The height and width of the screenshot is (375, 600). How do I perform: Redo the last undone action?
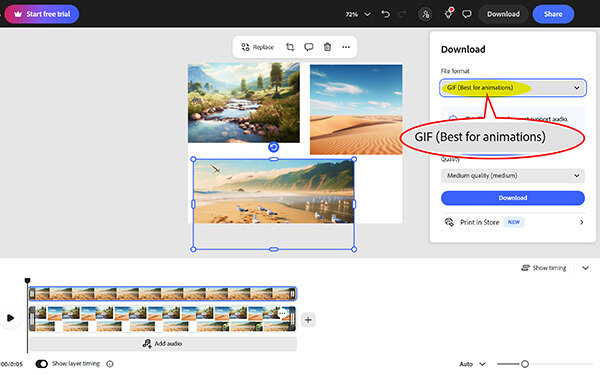[x=402, y=14]
